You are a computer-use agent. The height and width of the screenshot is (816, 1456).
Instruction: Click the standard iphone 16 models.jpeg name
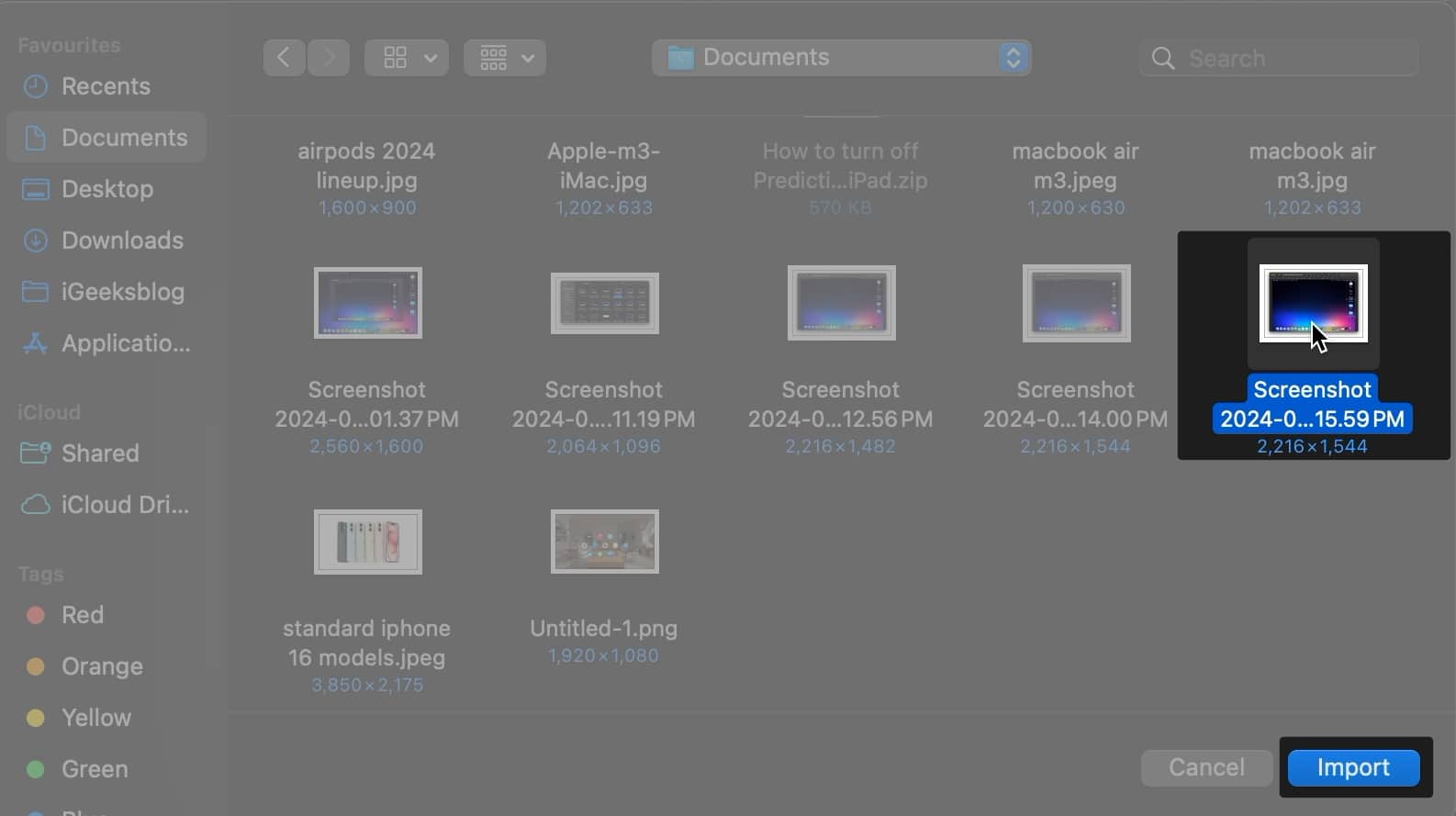click(x=366, y=643)
